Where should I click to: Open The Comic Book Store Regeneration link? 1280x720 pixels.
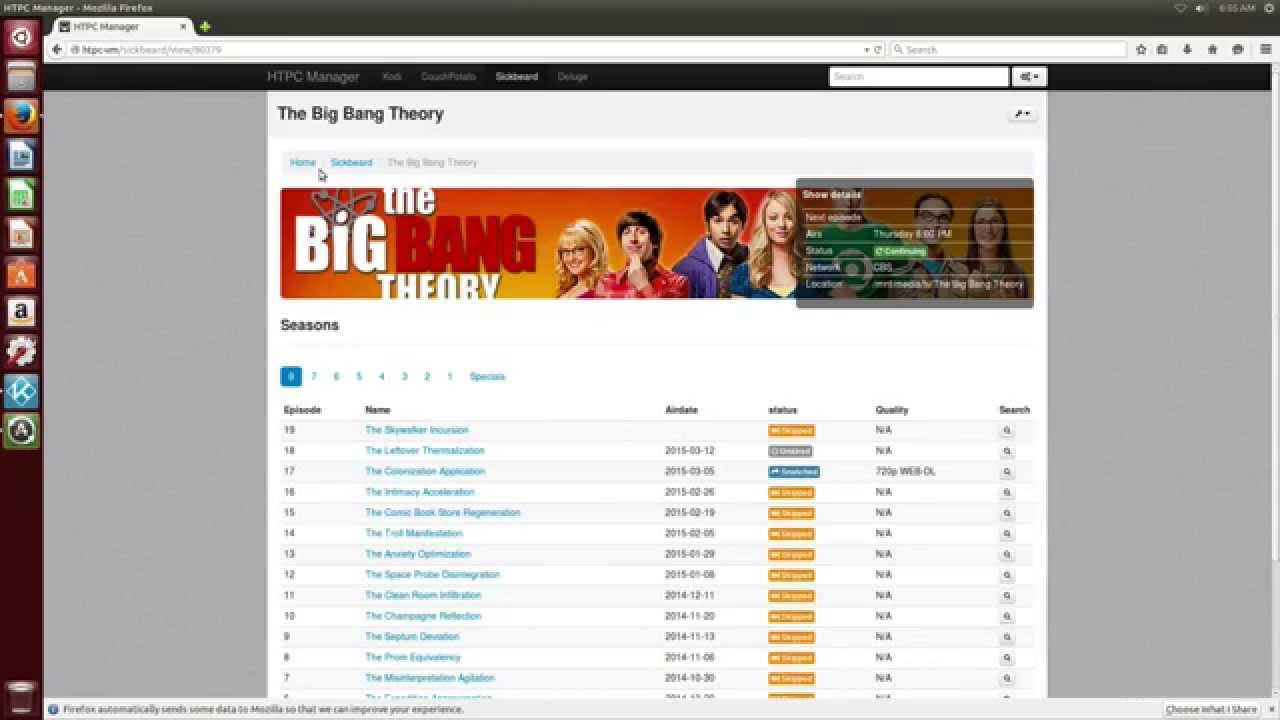click(443, 513)
